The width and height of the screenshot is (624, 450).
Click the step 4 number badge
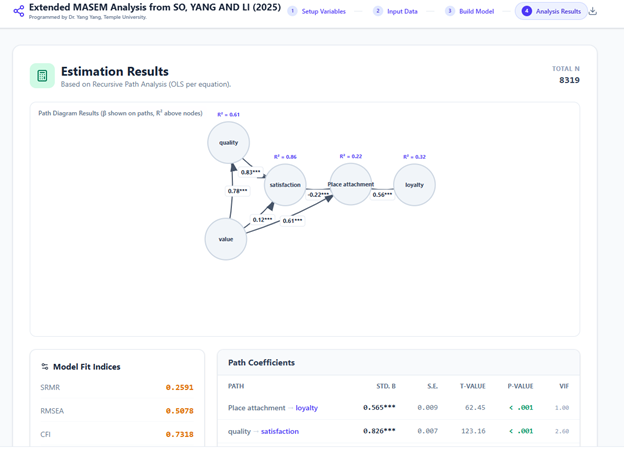(x=527, y=11)
